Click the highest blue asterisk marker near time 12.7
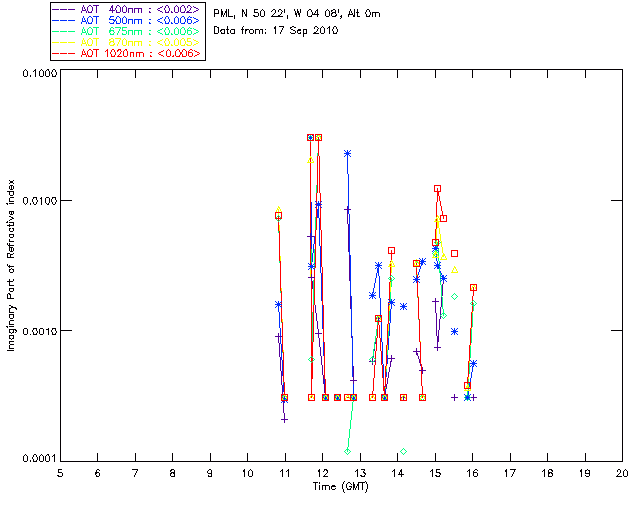This screenshot has width=640, height=512. click(x=347, y=154)
